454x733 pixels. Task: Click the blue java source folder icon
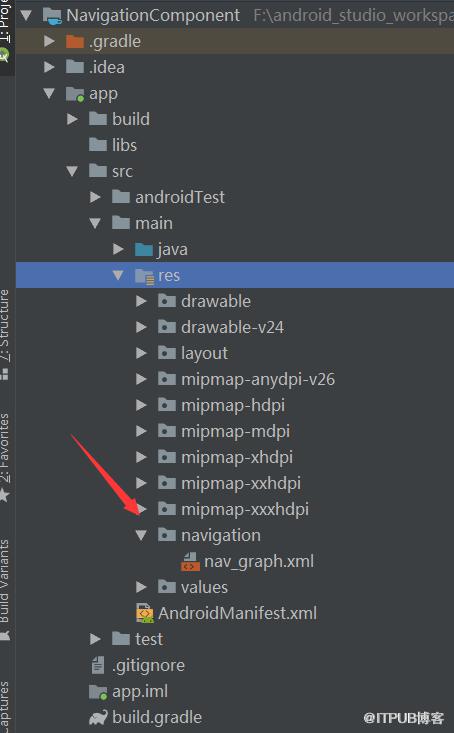pyautogui.click(x=144, y=250)
